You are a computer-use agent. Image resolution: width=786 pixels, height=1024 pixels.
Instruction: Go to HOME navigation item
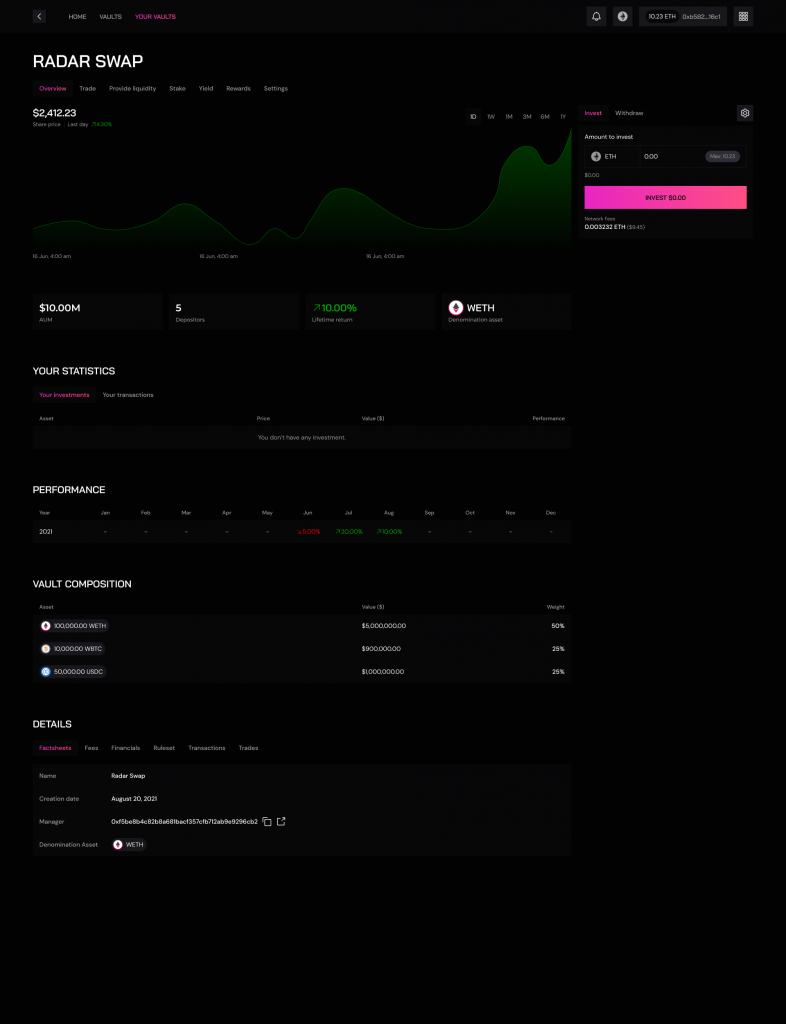point(78,16)
